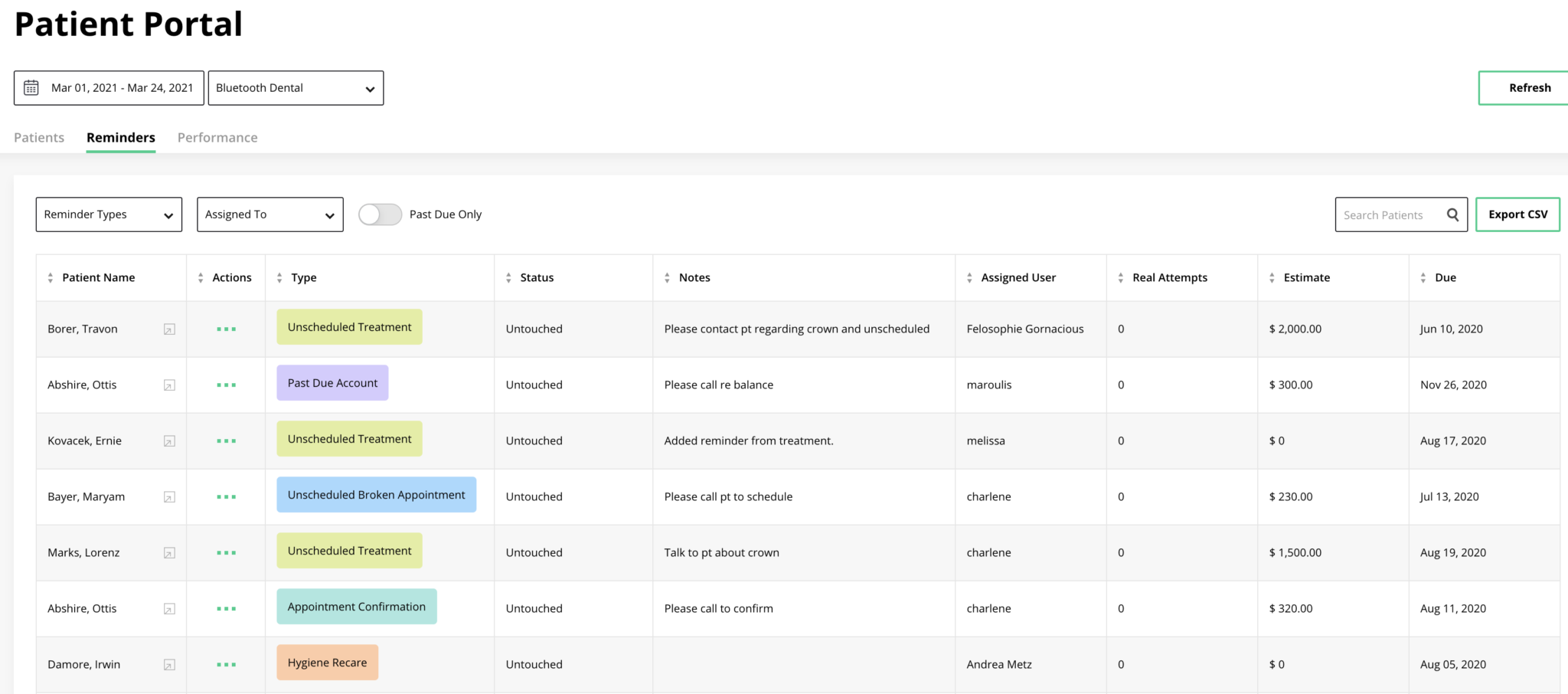Click assigned user Andrea Metz
Image resolution: width=1568 pixels, height=694 pixels.
pos(999,665)
